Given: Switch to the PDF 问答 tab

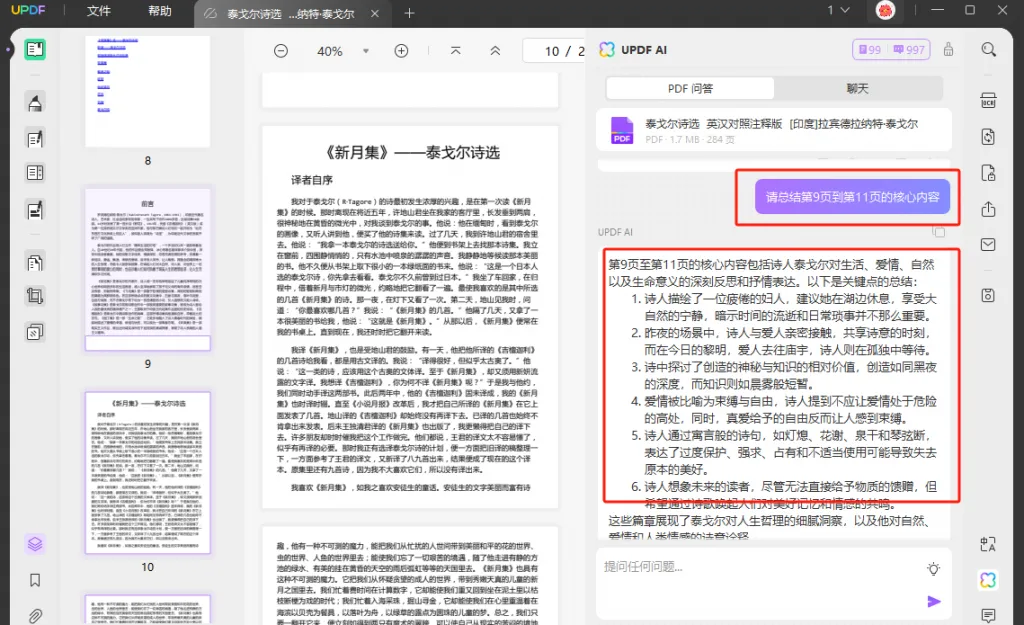Looking at the screenshot, I should point(690,88).
